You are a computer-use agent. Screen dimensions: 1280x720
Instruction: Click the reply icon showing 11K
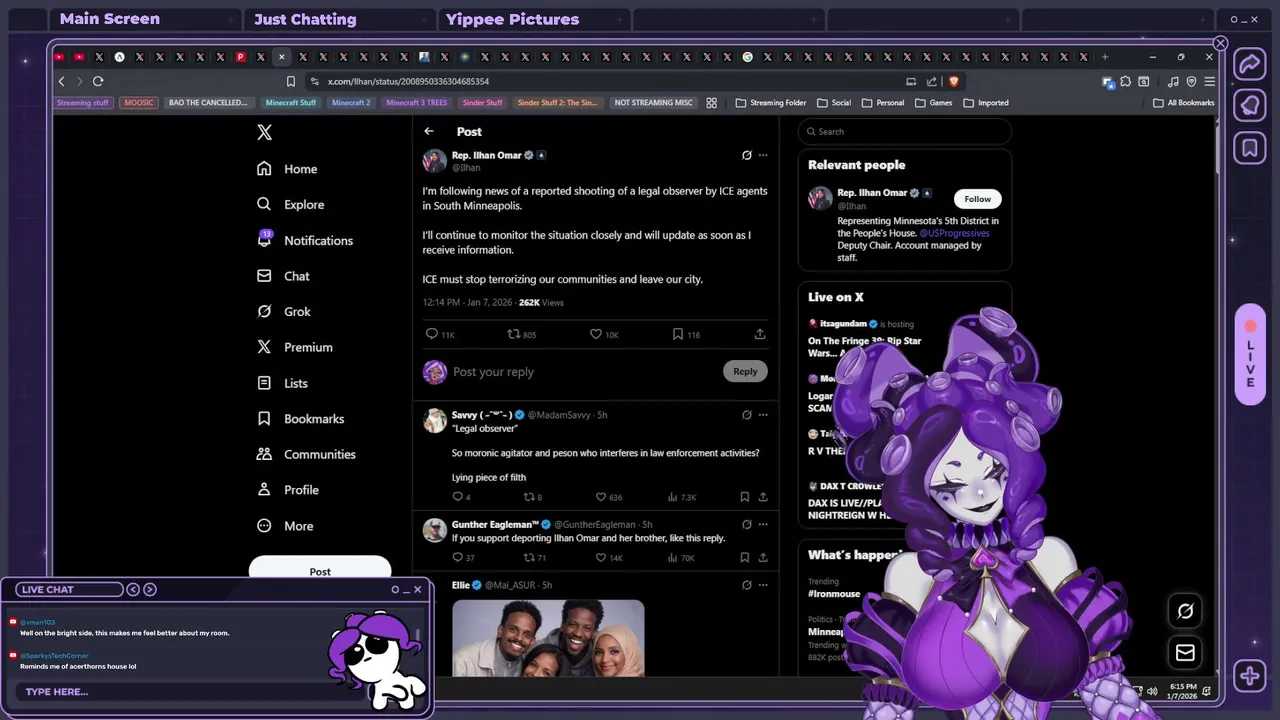(x=432, y=334)
